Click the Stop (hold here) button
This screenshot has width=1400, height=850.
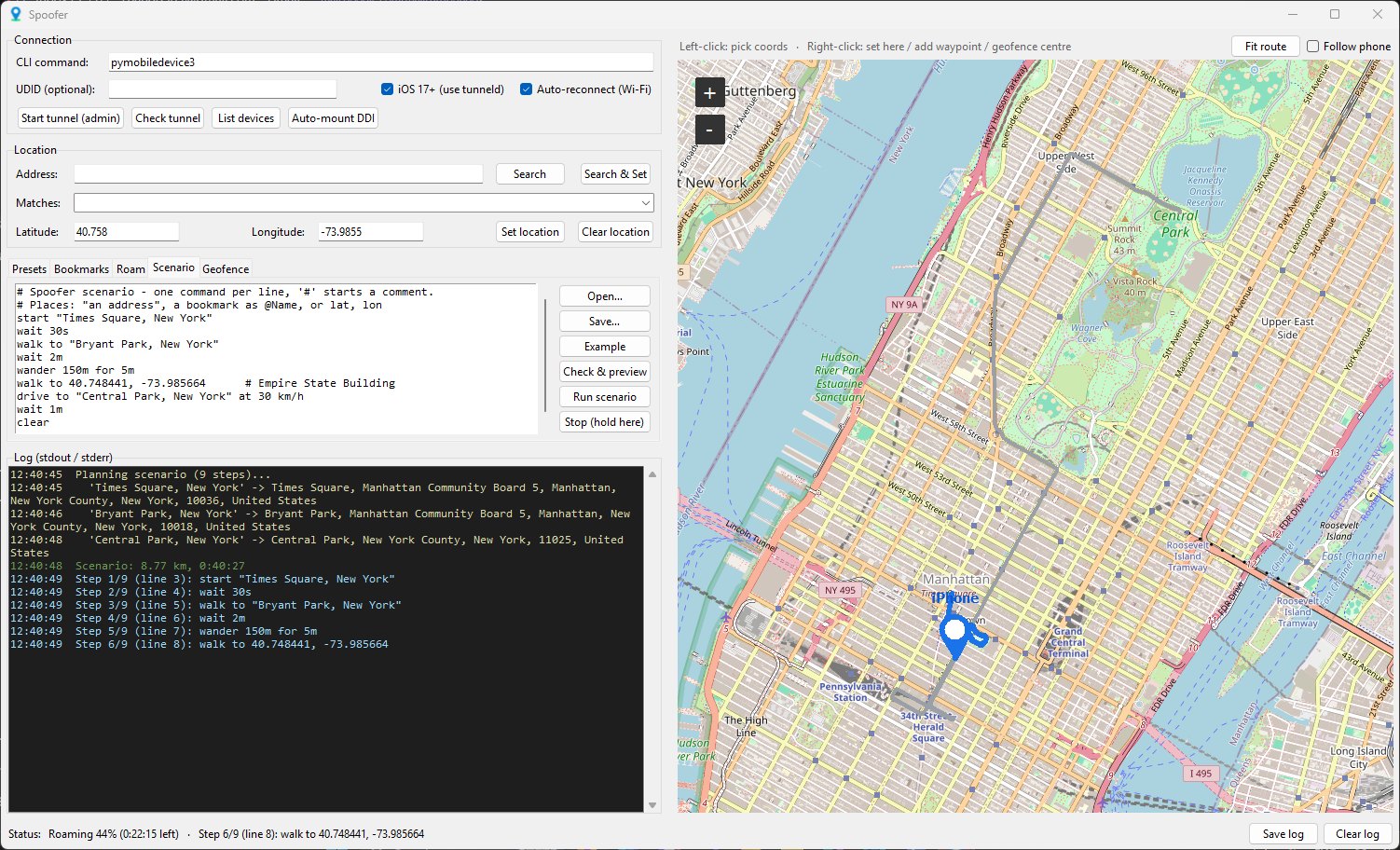point(605,422)
